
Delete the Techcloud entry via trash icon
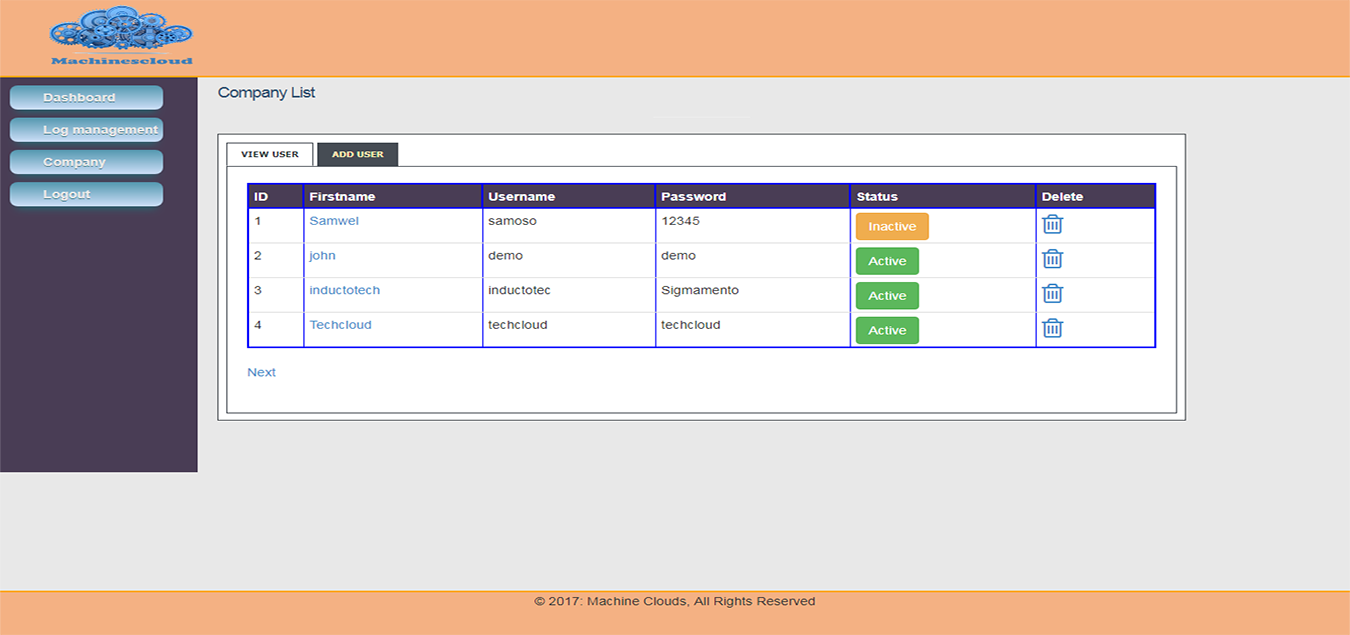pyautogui.click(x=1052, y=328)
